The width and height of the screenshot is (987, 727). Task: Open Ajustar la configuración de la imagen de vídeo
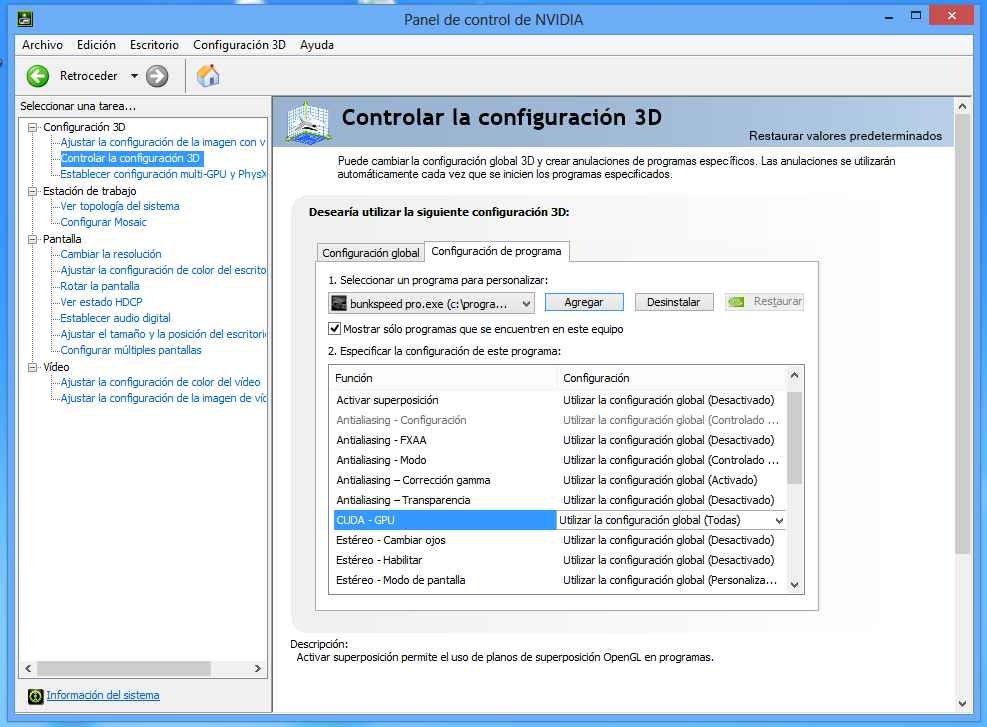[163, 398]
